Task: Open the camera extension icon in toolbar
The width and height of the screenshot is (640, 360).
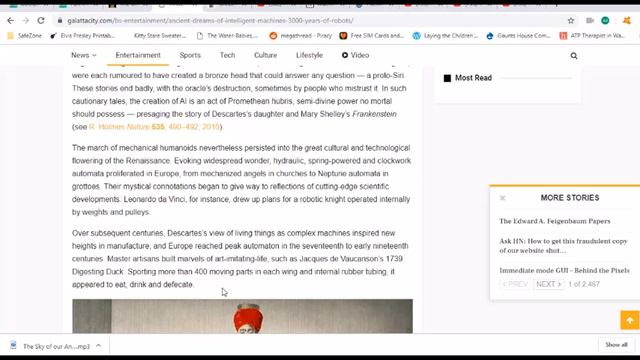Action: (589, 20)
